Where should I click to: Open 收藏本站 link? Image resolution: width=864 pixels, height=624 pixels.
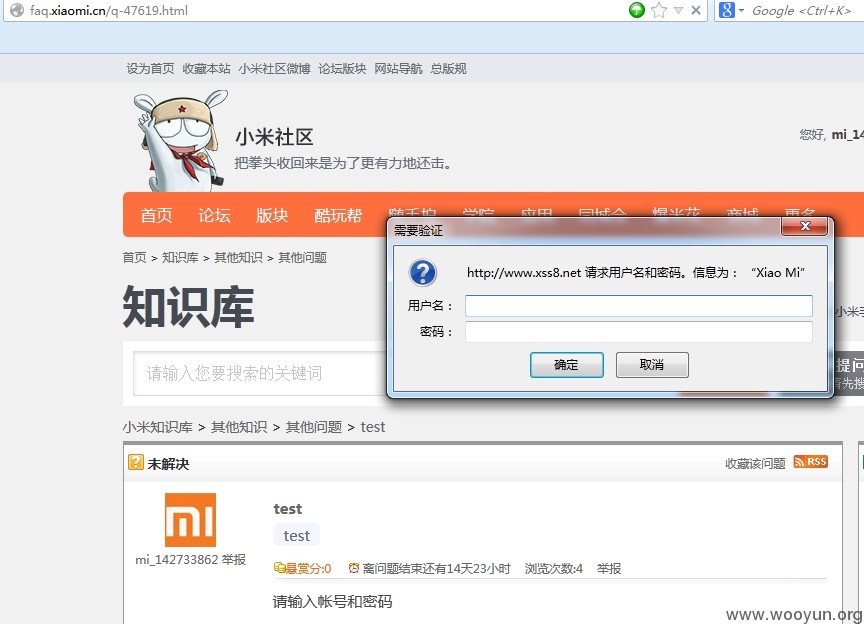point(207,68)
